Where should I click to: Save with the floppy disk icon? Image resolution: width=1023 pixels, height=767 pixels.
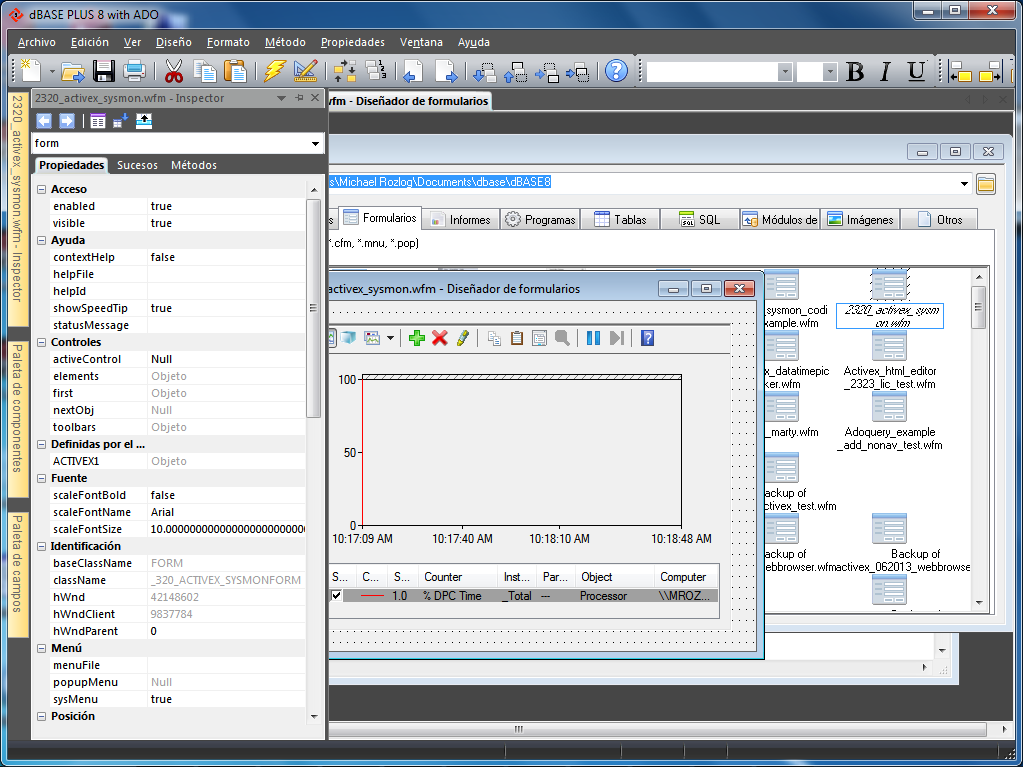[104, 70]
